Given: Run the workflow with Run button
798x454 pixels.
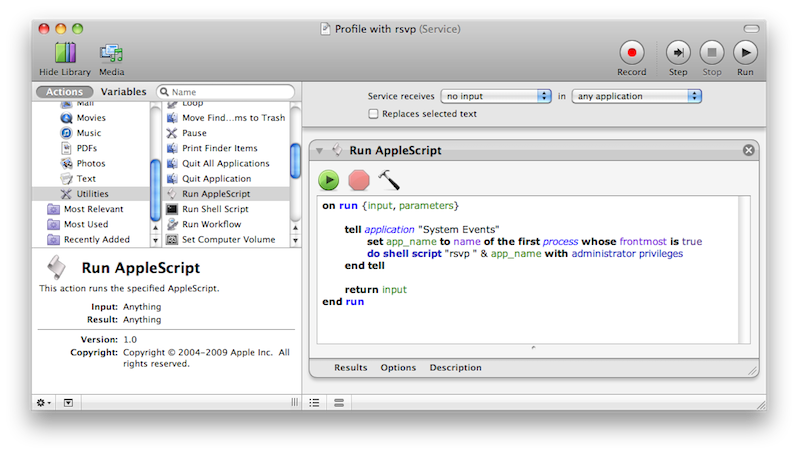Looking at the screenshot, I should coord(745,52).
